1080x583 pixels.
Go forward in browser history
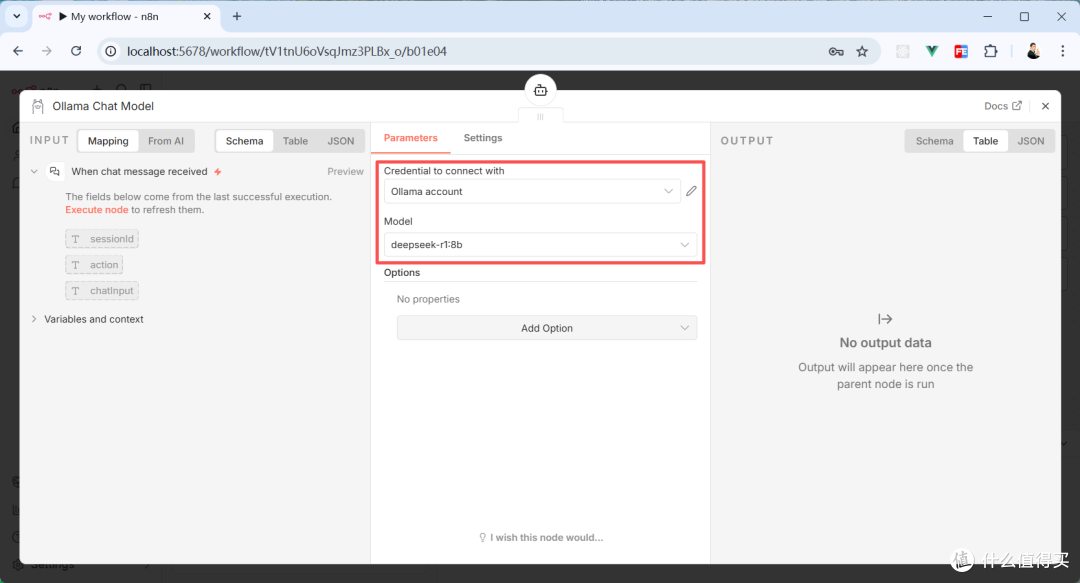click(x=47, y=51)
